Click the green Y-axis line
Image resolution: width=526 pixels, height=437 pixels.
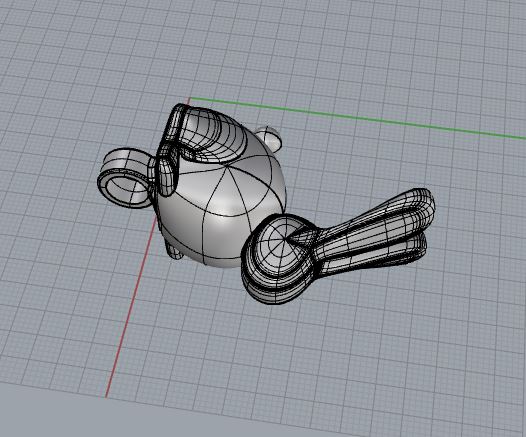[x=356, y=117]
